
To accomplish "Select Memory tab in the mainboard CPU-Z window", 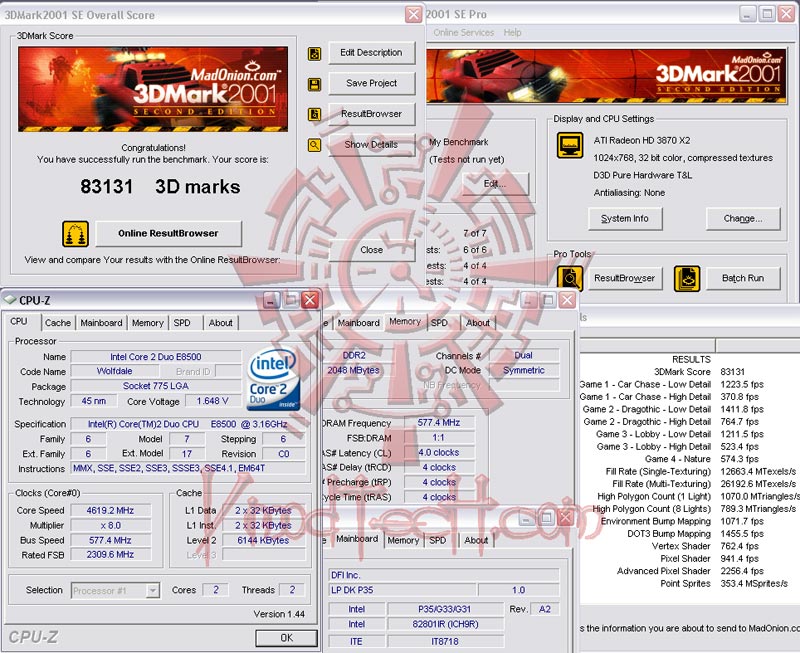I will coord(403,540).
